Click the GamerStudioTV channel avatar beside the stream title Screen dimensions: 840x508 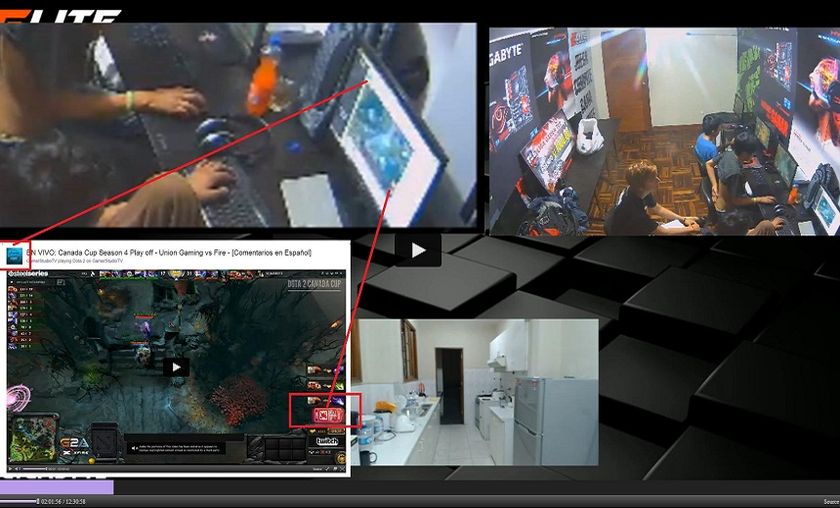pyautogui.click(x=14, y=256)
